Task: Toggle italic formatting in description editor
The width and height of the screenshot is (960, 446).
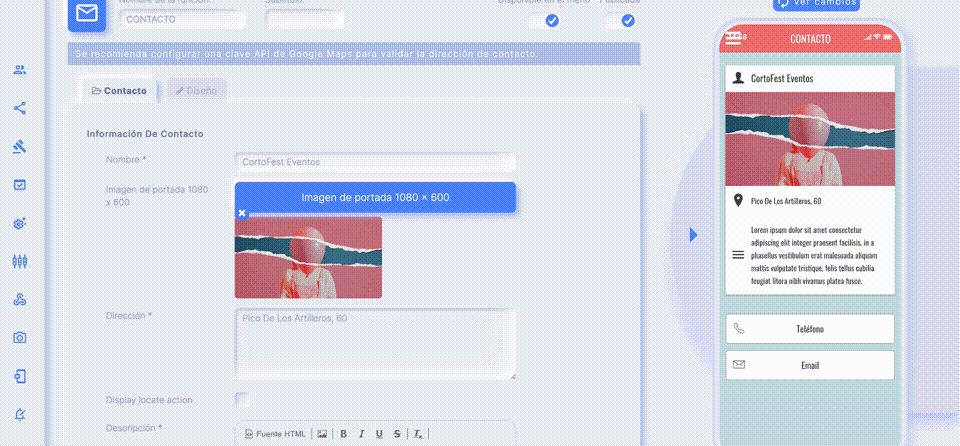Action: point(361,434)
